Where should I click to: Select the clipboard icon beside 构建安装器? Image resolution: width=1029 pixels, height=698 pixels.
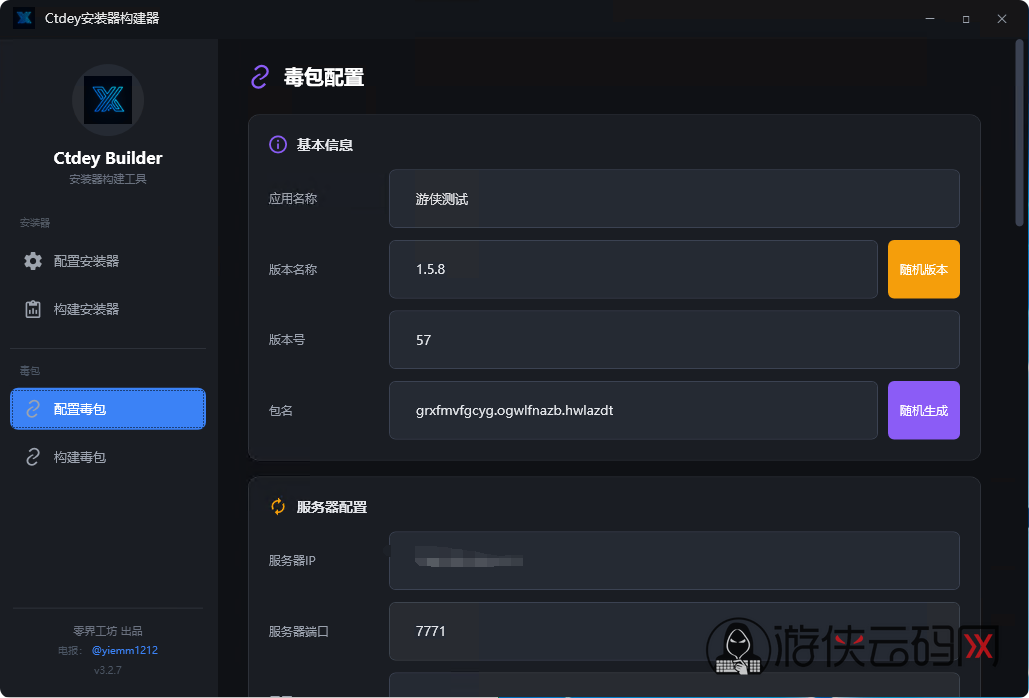(33, 309)
